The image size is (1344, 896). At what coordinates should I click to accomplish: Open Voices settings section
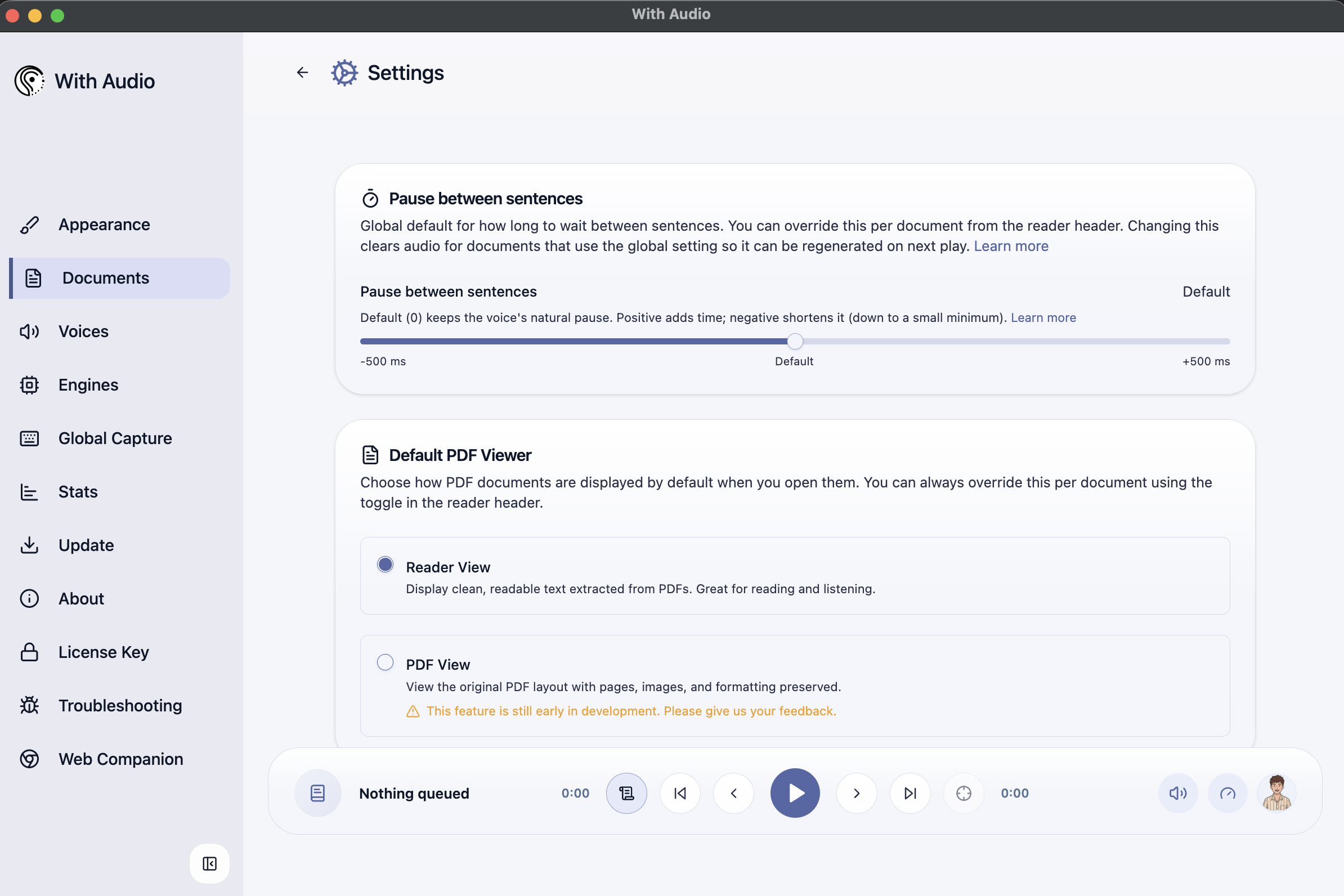(119, 331)
